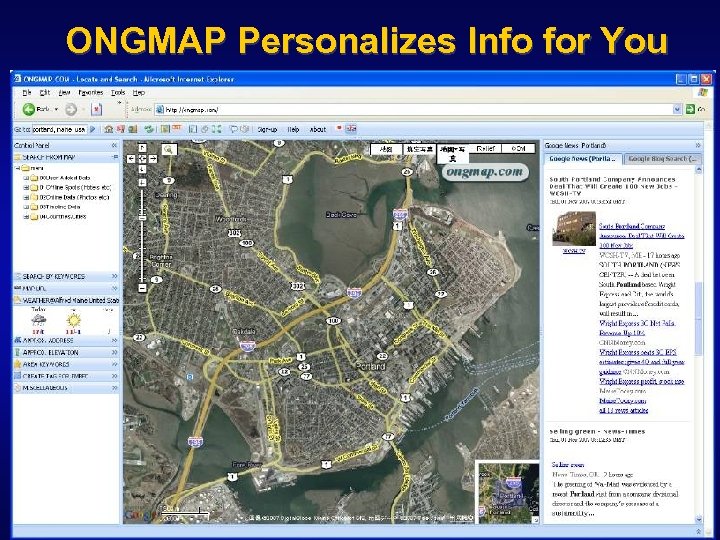Click the mini overview map collapse arrow
720x540 pixels.
[535, 520]
